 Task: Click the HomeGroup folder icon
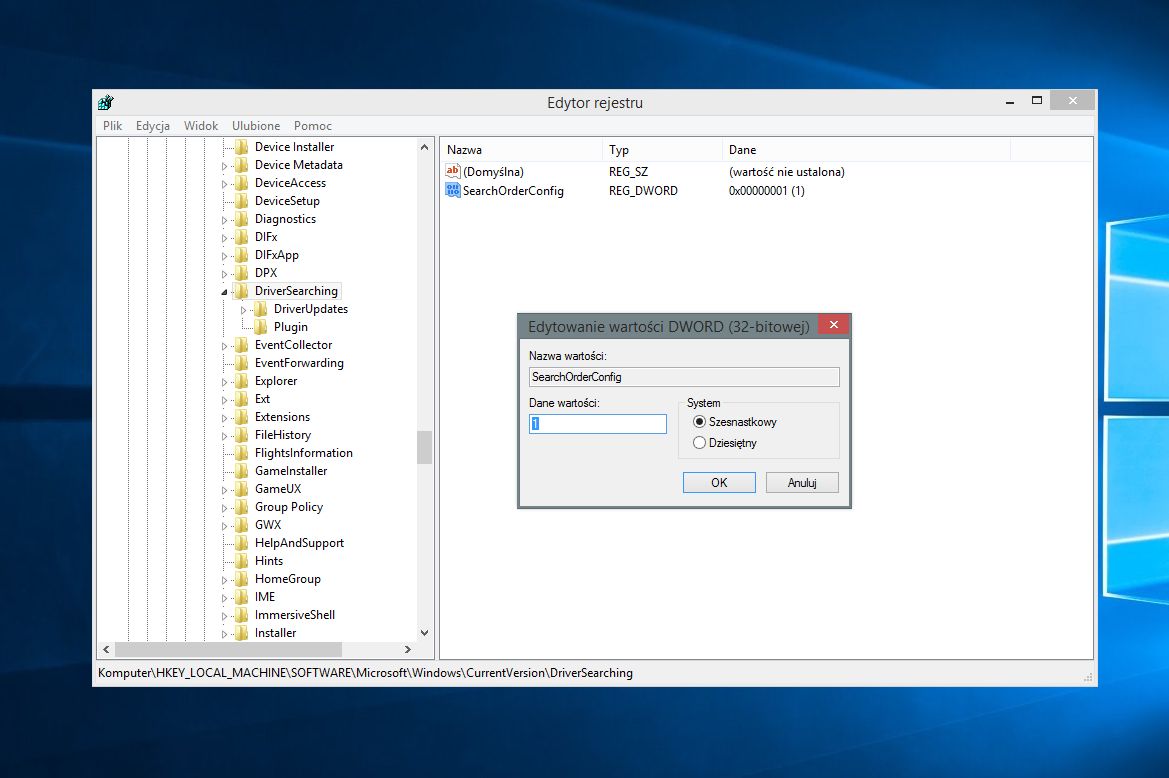(241, 579)
